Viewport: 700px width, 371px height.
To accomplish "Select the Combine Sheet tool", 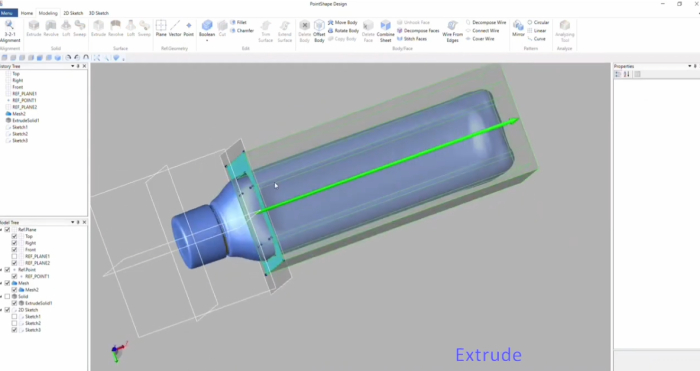I will tap(385, 25).
